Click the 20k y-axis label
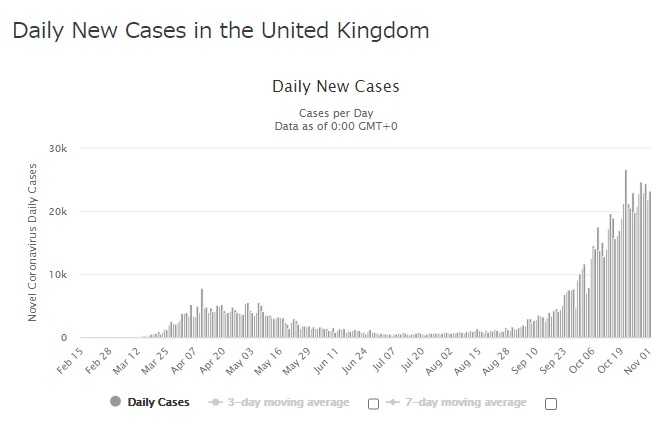Screen dimensions: 672x437 (x=58, y=211)
